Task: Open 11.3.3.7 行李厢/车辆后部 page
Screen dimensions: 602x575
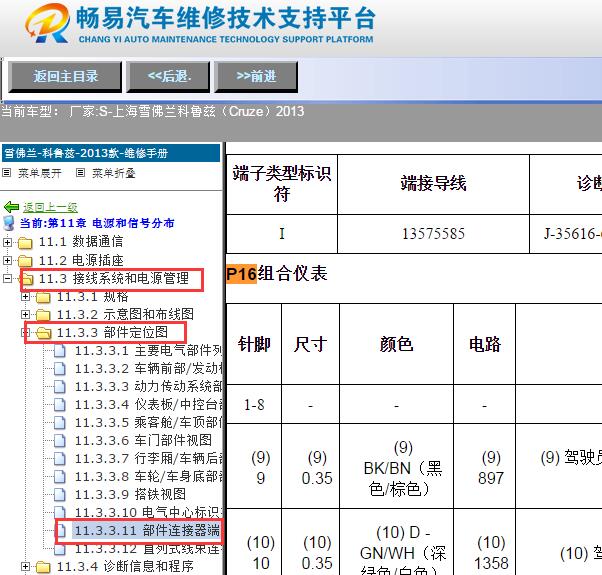Action: pos(149,458)
